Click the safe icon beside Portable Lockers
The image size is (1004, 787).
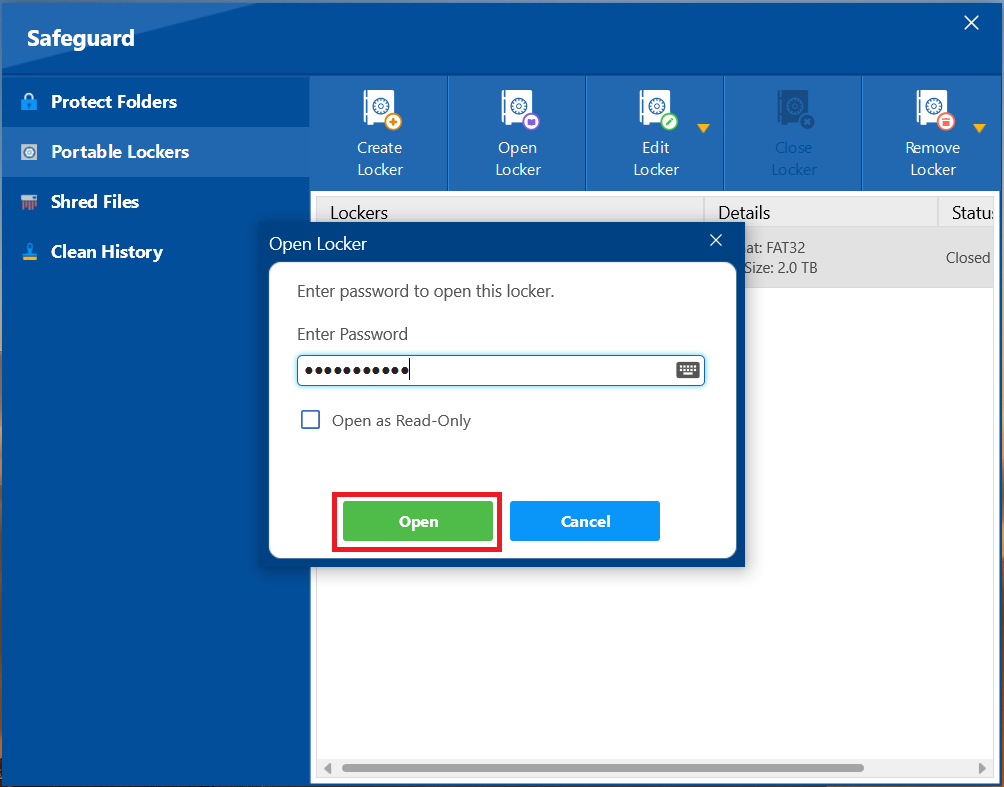29,152
